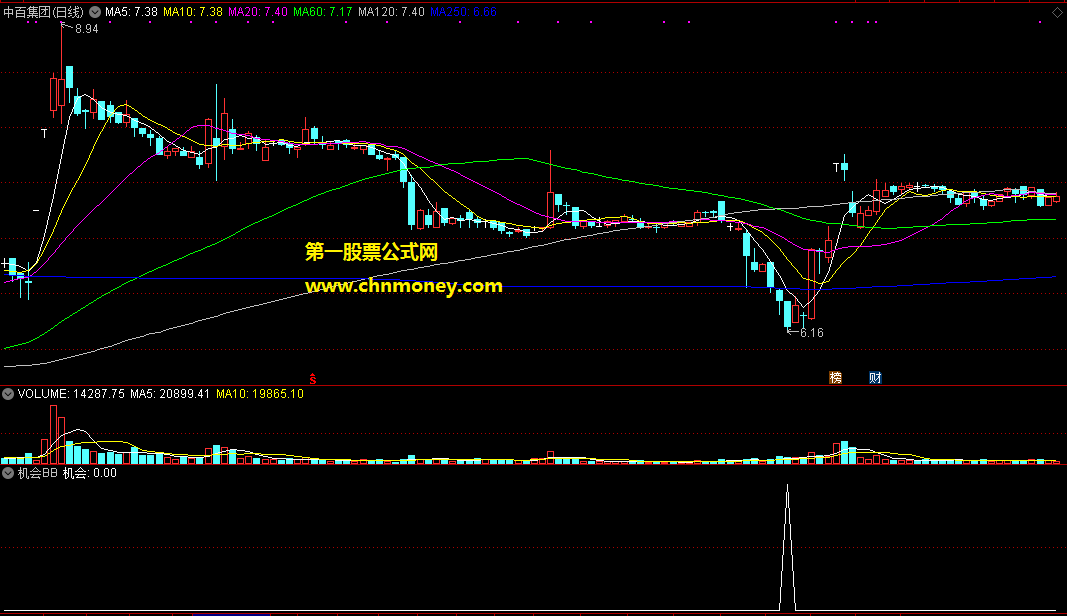Click the VOLUME: 14287.75 label
This screenshot has height=616, width=1067.
pyautogui.click(x=71, y=394)
